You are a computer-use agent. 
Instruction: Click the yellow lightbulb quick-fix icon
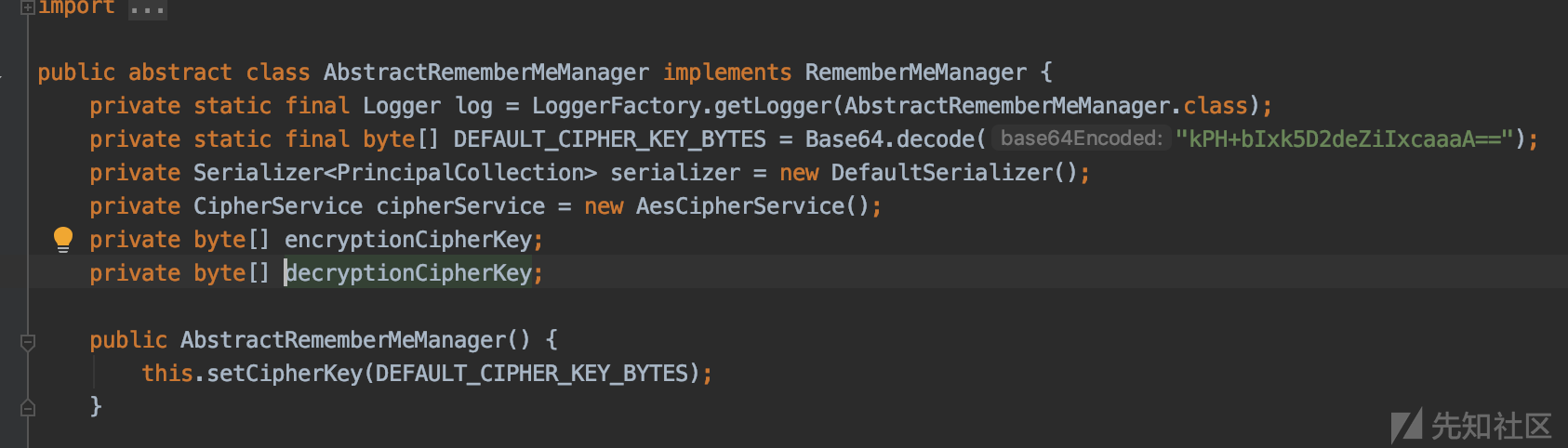point(63,240)
